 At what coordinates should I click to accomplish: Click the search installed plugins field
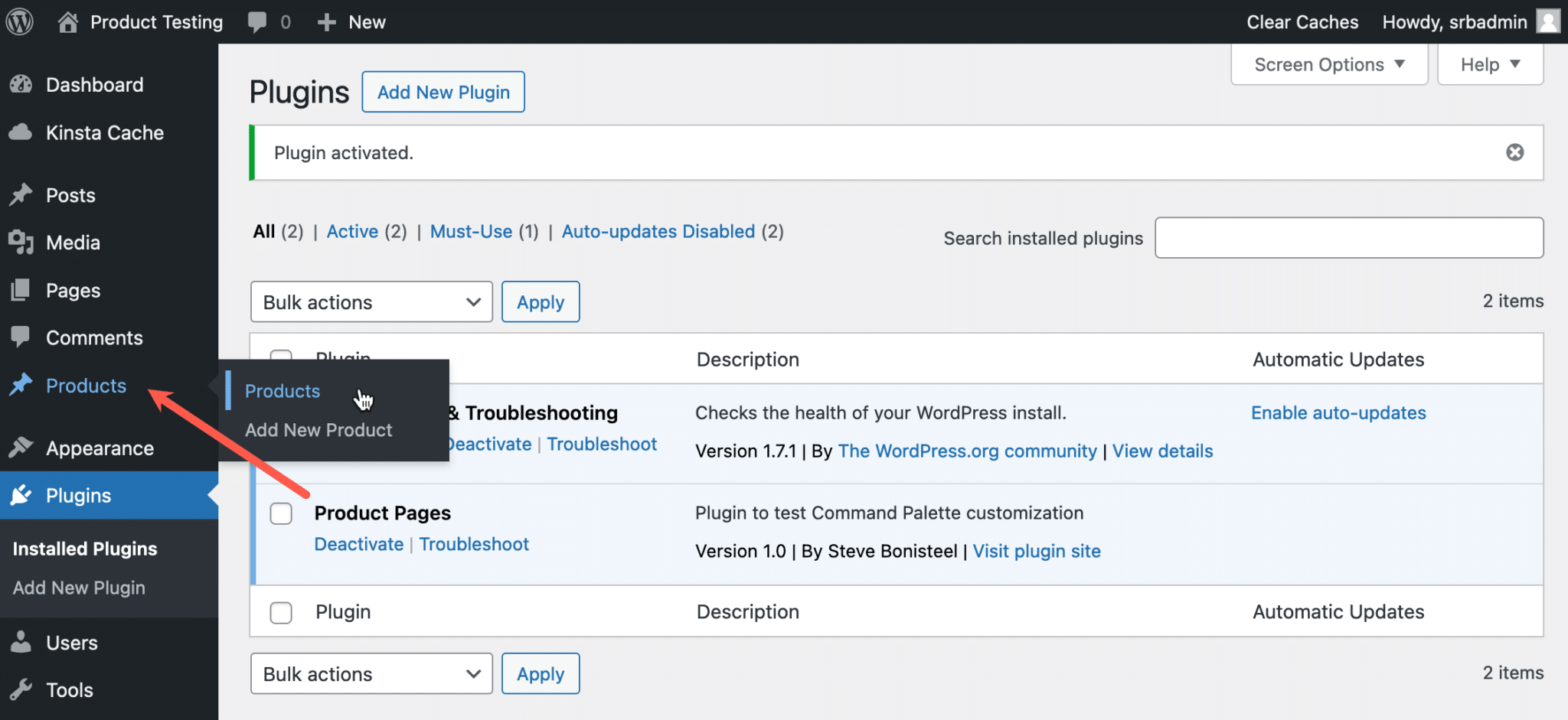tap(1348, 238)
